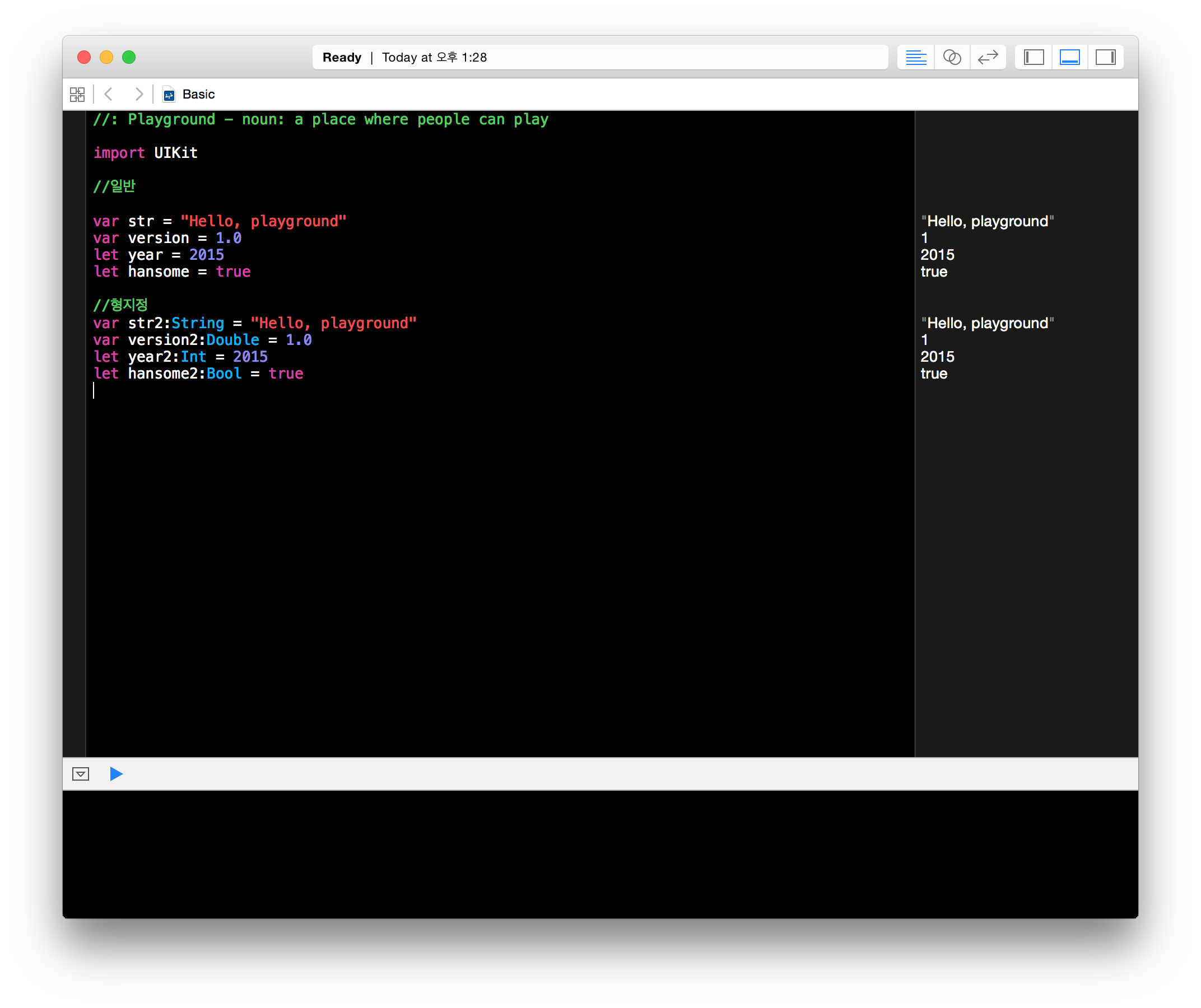Place cursor on the import UIKit line
Image resolution: width=1201 pixels, height=1008 pixels.
[x=145, y=153]
